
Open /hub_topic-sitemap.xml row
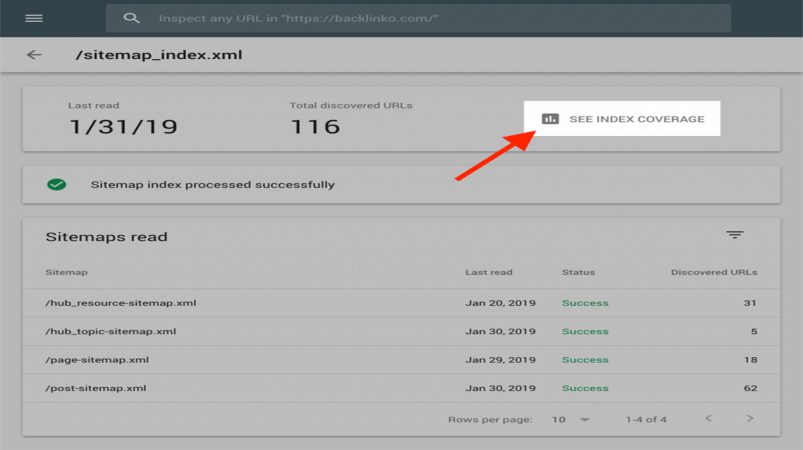pos(401,331)
